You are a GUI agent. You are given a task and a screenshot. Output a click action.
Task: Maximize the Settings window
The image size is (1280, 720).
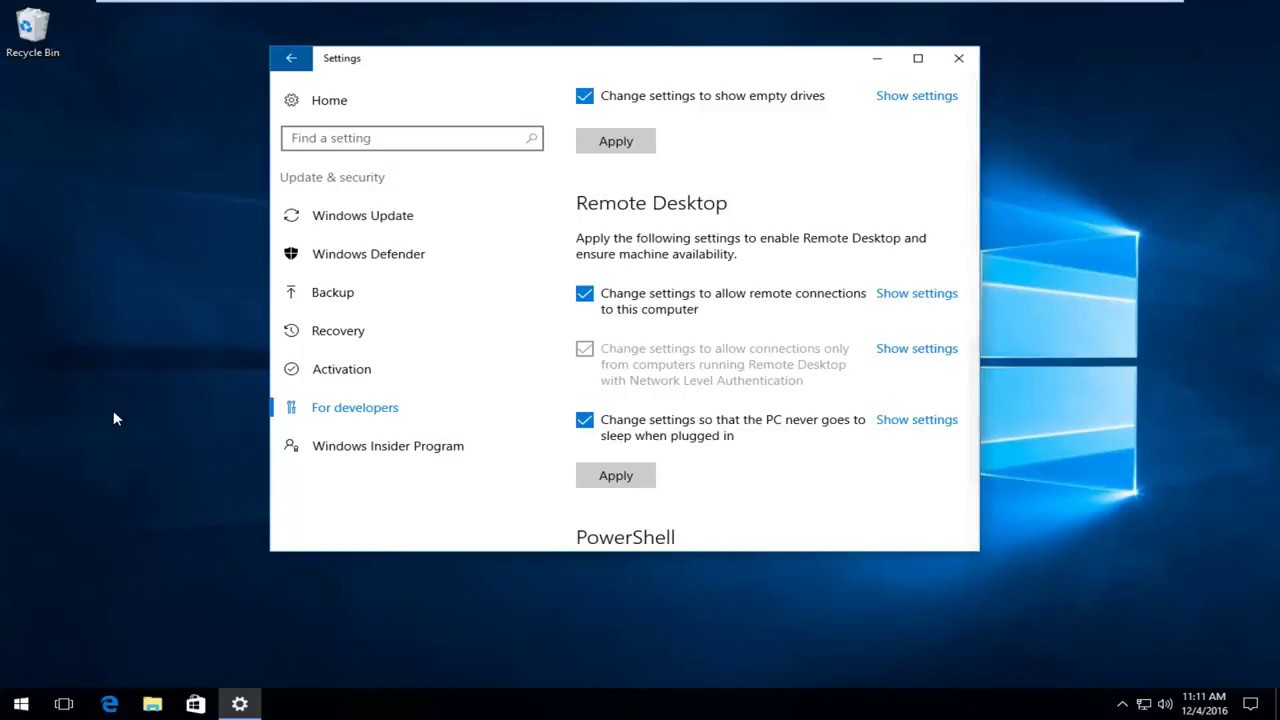pyautogui.click(x=918, y=58)
